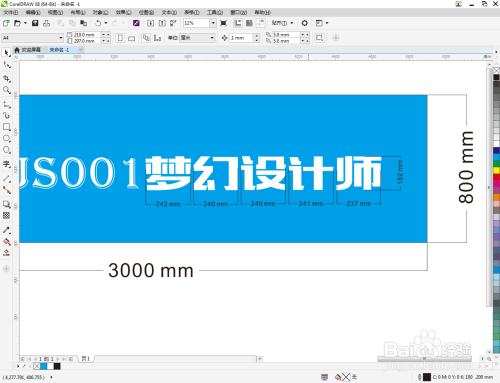Screen dimensions: 500x383
Task: Select the 页1 page tab
Action: pos(86,359)
